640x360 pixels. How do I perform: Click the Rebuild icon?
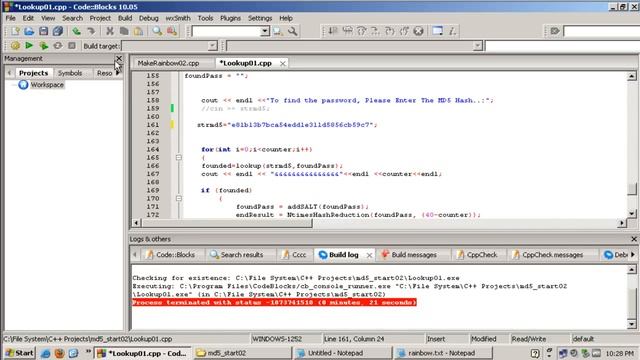click(58, 46)
